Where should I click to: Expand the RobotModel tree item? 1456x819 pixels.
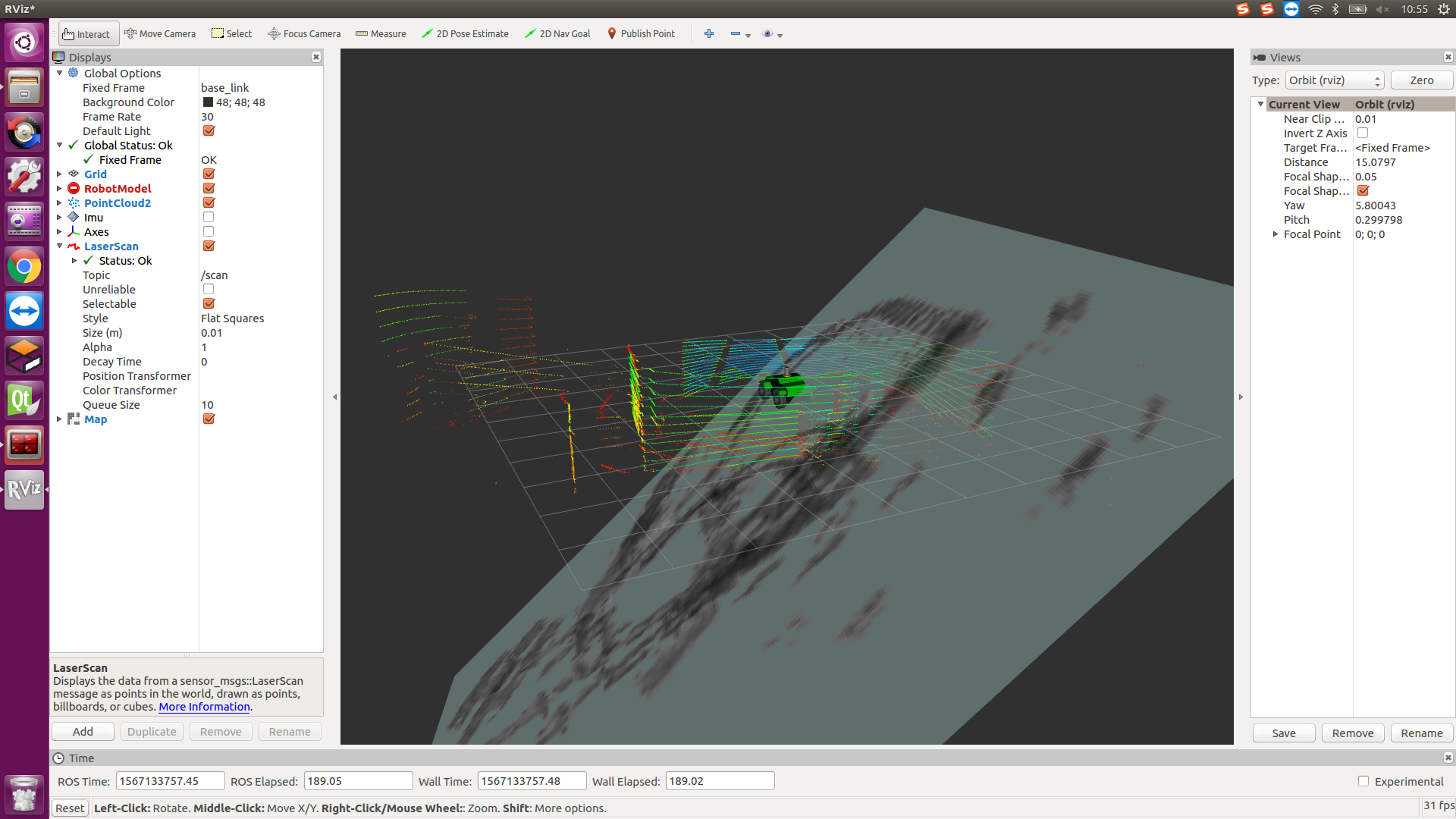[60, 188]
